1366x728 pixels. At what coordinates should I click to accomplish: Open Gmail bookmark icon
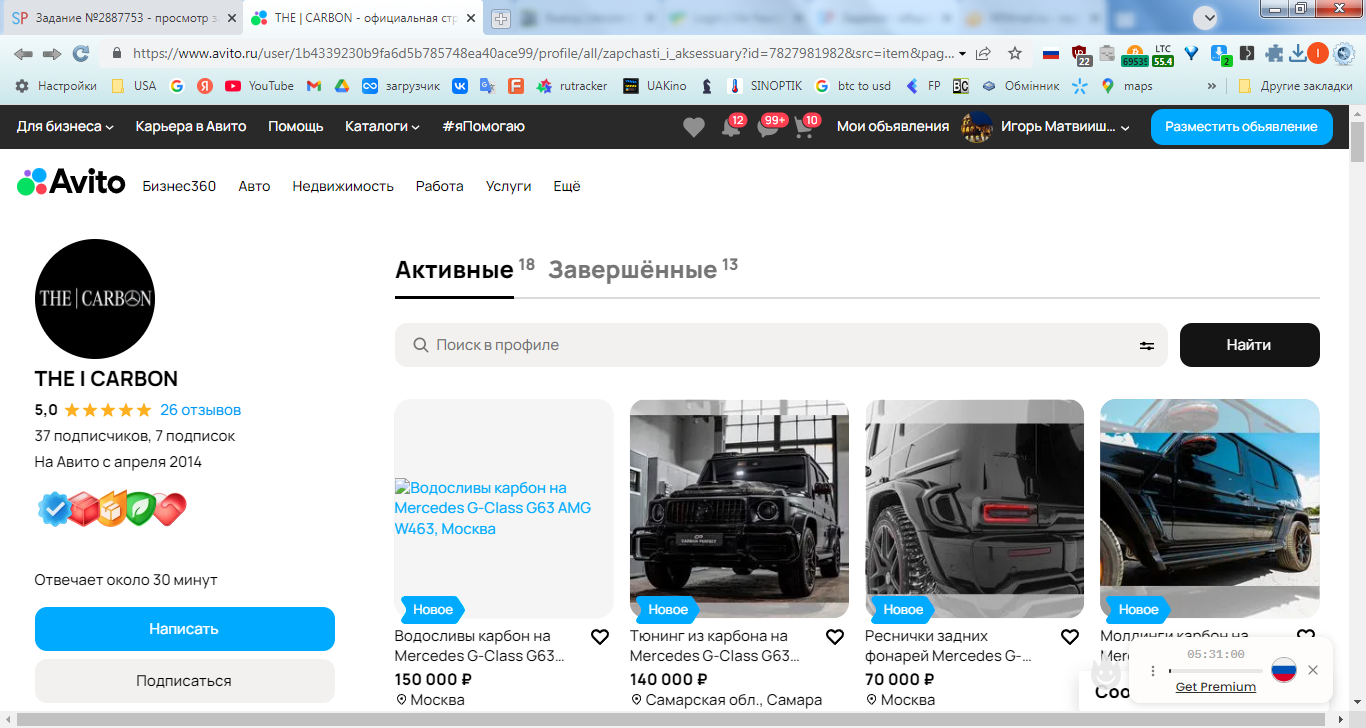pyautogui.click(x=313, y=86)
